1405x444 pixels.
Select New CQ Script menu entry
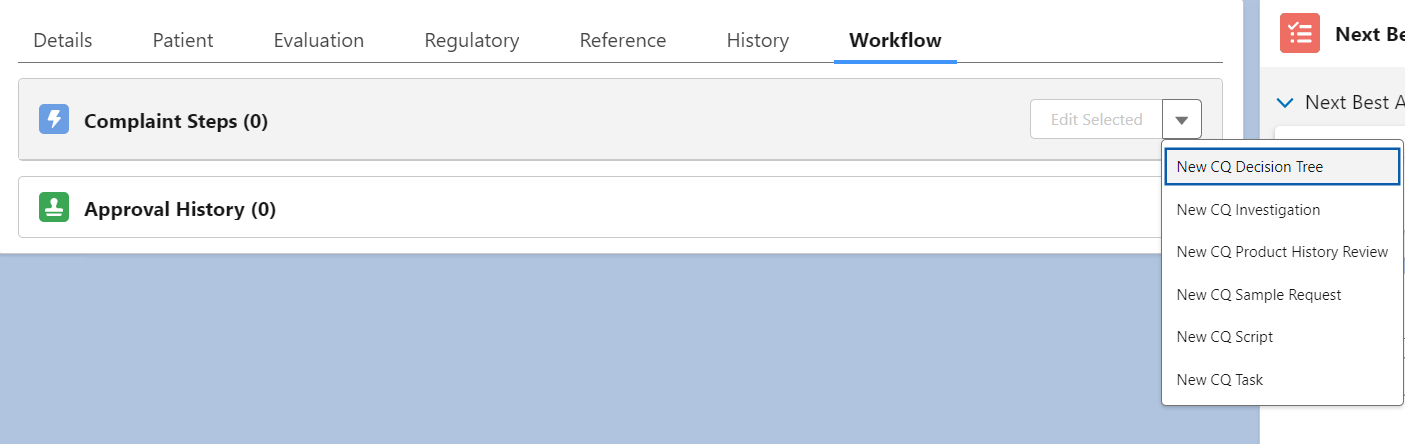pos(1225,337)
